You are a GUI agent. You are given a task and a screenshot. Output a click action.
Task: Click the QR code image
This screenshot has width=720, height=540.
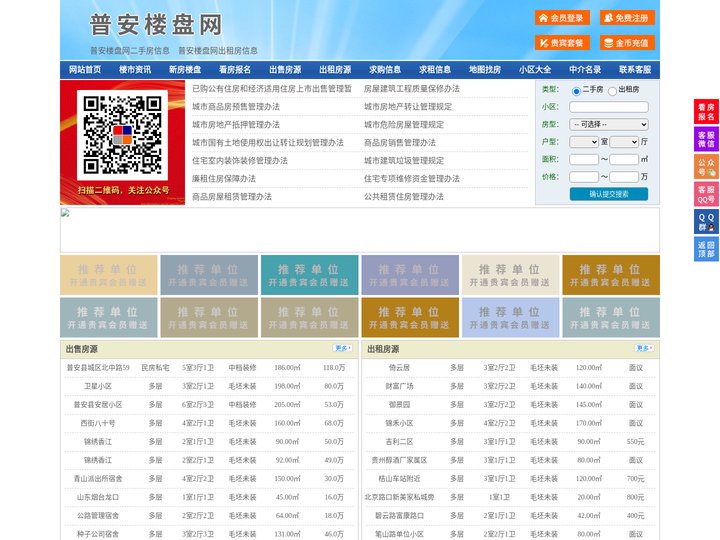(x=123, y=135)
